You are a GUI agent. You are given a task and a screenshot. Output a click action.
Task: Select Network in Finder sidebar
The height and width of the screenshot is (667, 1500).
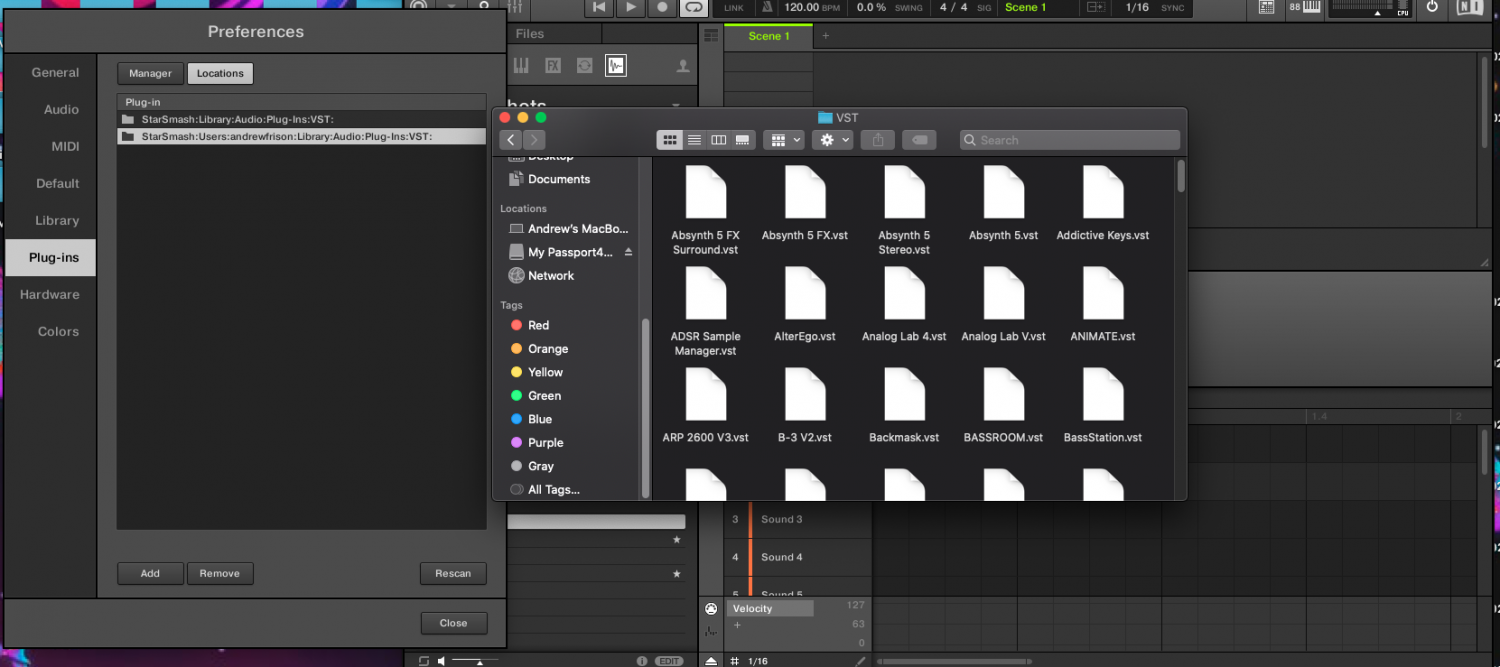pos(551,275)
